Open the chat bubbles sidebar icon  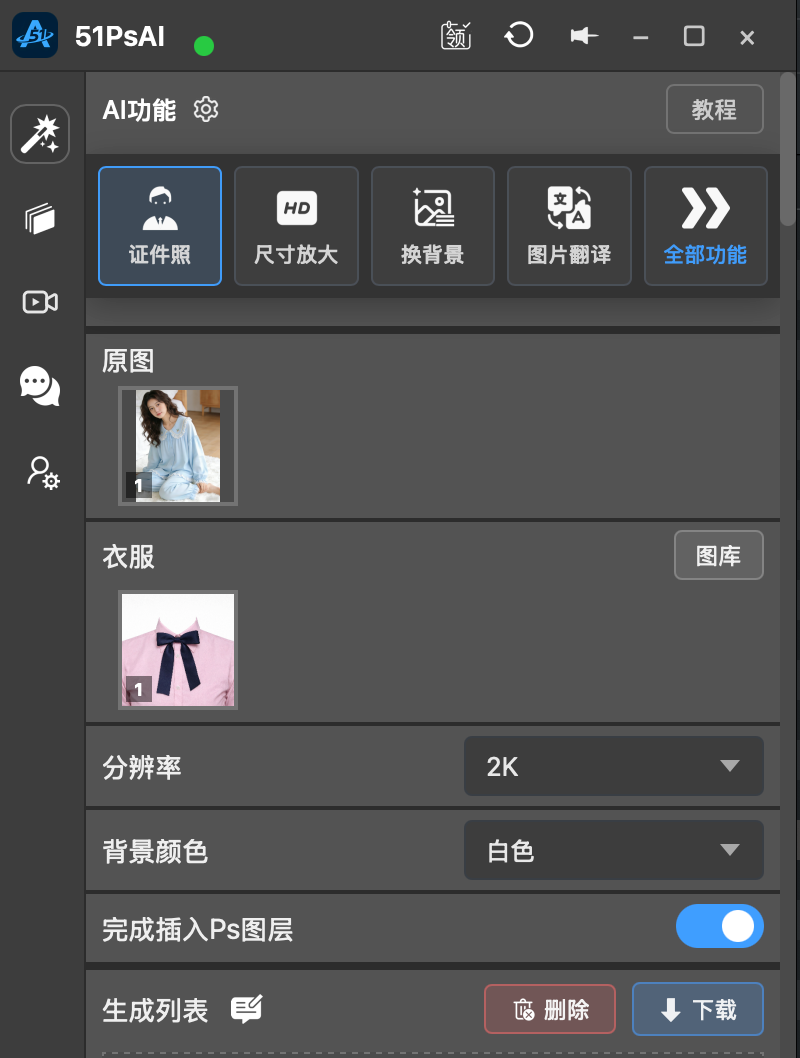40,386
